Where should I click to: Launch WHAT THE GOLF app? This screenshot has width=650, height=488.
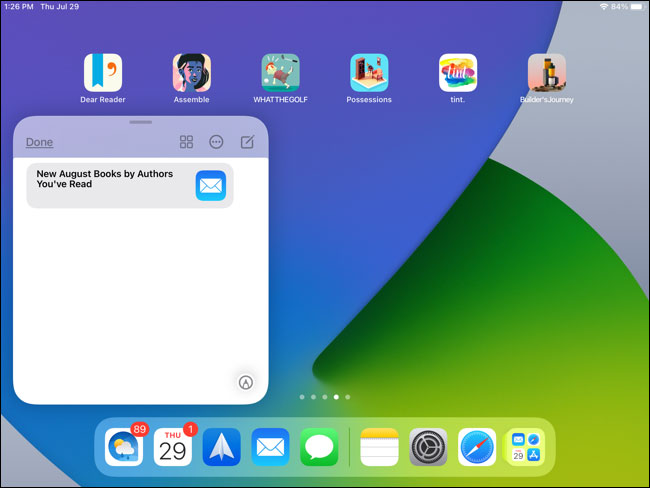pyautogui.click(x=281, y=73)
